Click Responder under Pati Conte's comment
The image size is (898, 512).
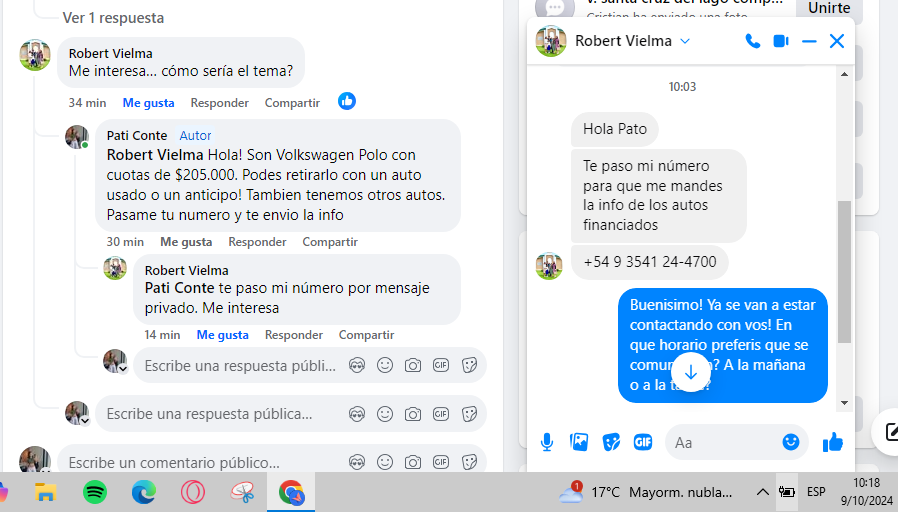click(257, 242)
